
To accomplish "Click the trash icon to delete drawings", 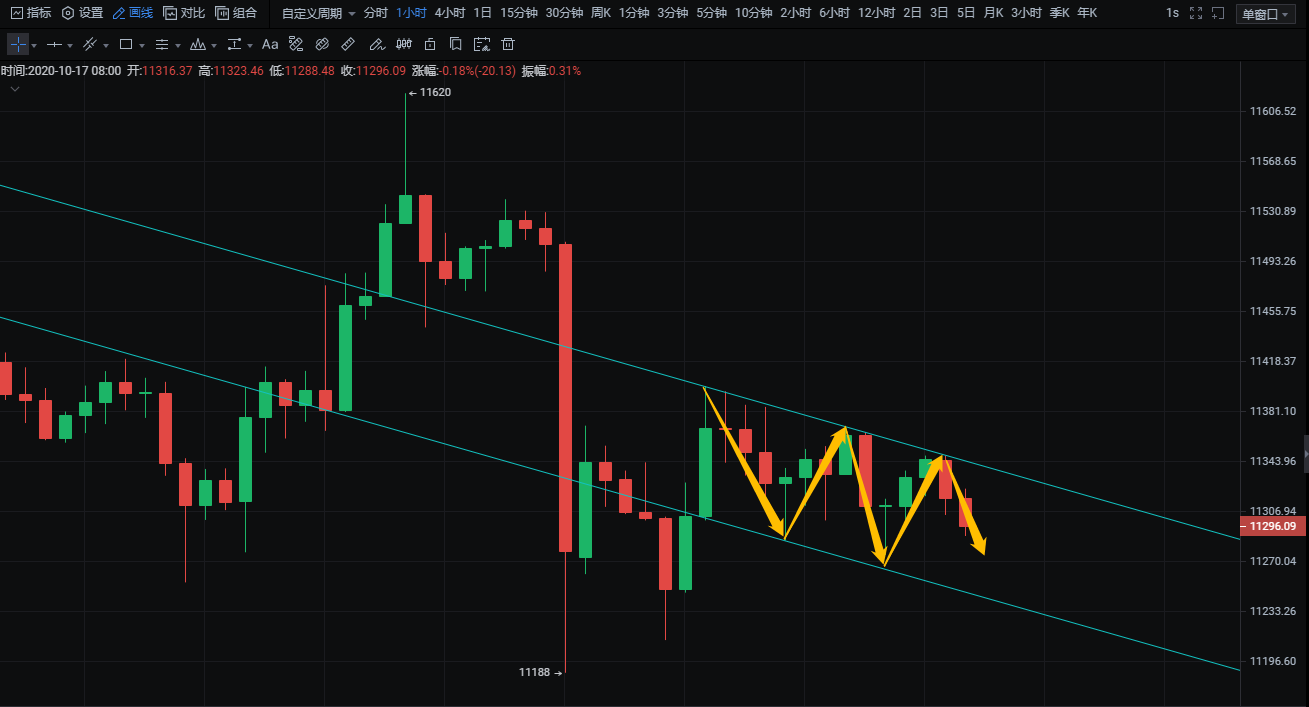I will (x=508, y=44).
